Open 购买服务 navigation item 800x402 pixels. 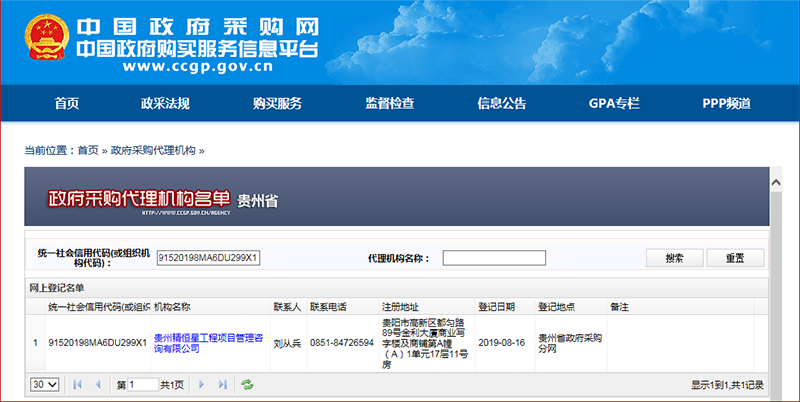(x=277, y=104)
